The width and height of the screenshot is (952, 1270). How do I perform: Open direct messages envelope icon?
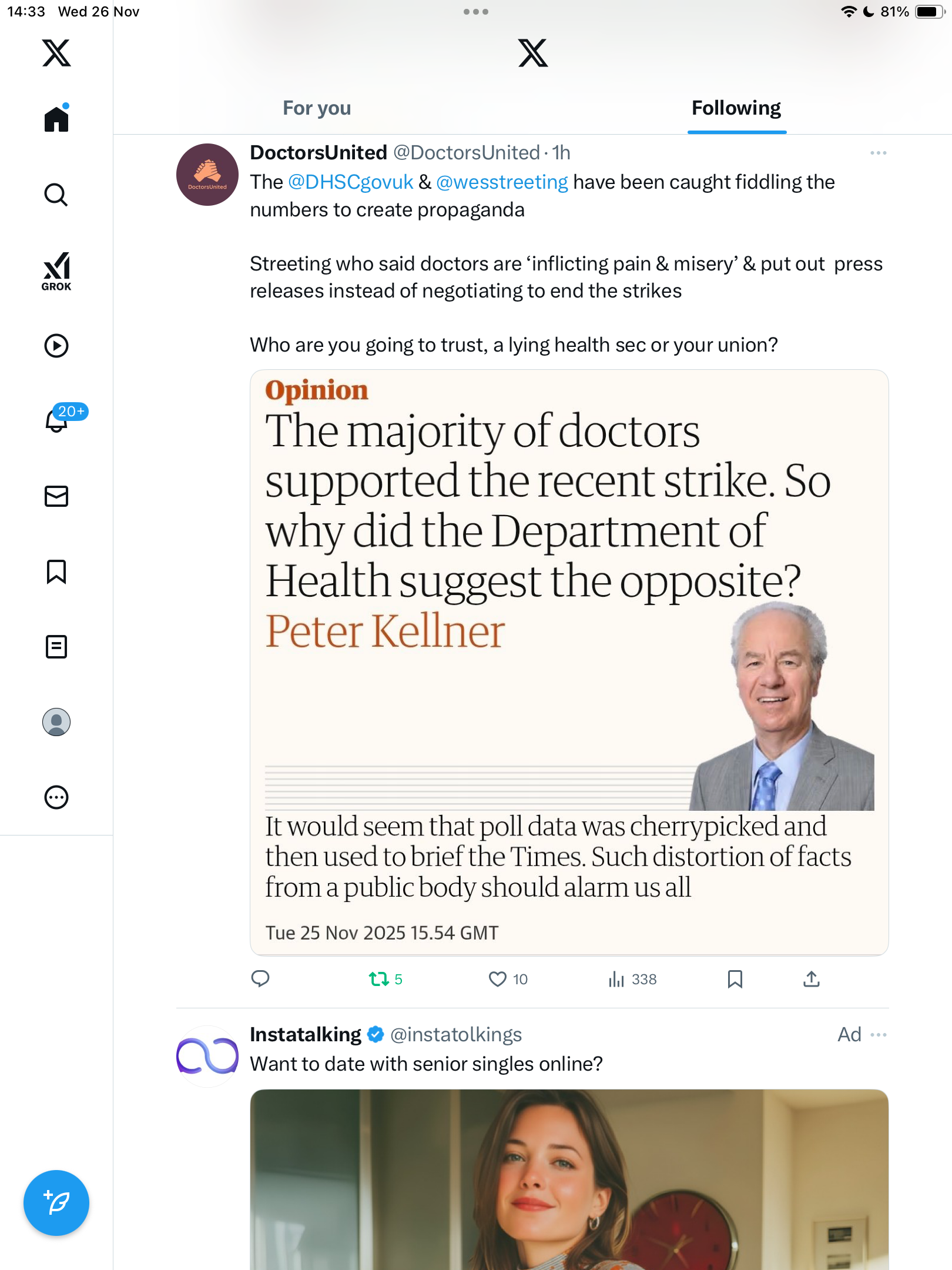tap(56, 496)
